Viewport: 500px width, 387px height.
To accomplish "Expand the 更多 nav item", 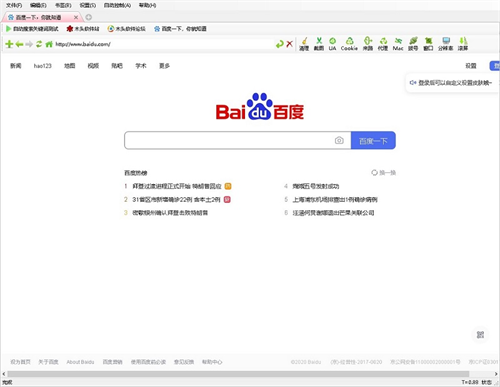I will coord(164,66).
